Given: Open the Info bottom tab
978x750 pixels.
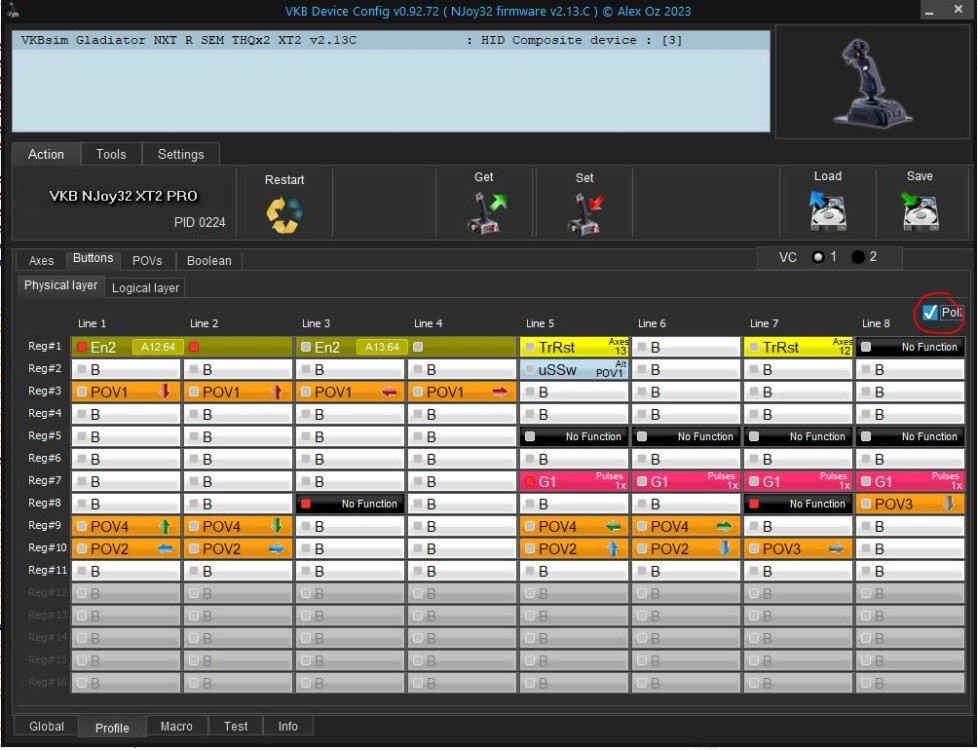Looking at the screenshot, I should coord(288,726).
